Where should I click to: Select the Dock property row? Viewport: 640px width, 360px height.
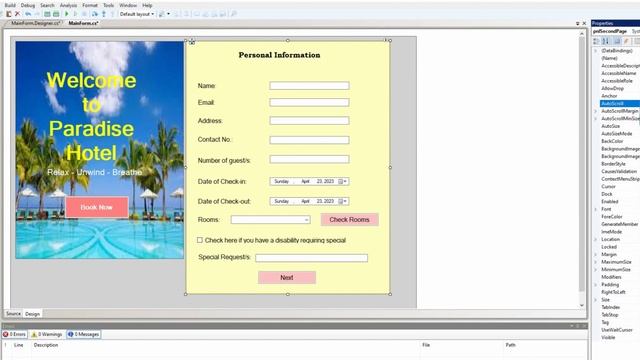[x=620, y=194]
